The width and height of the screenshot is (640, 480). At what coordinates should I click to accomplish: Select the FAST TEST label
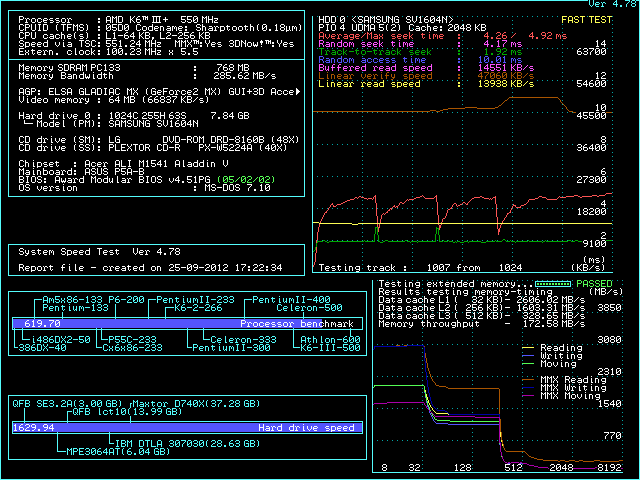coord(587,20)
